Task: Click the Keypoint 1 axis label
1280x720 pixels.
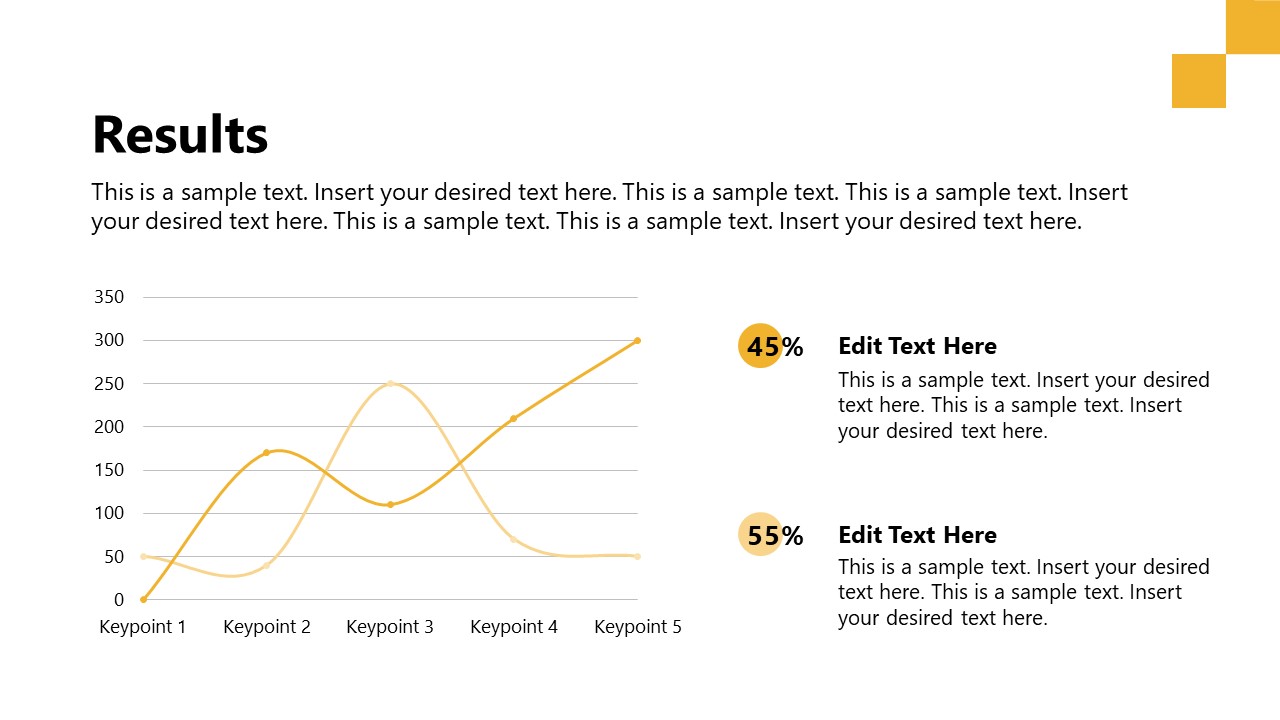Action: click(143, 627)
